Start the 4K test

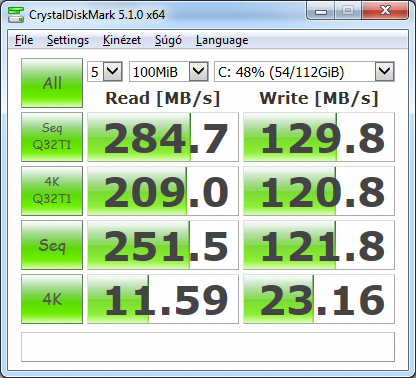coord(52,299)
